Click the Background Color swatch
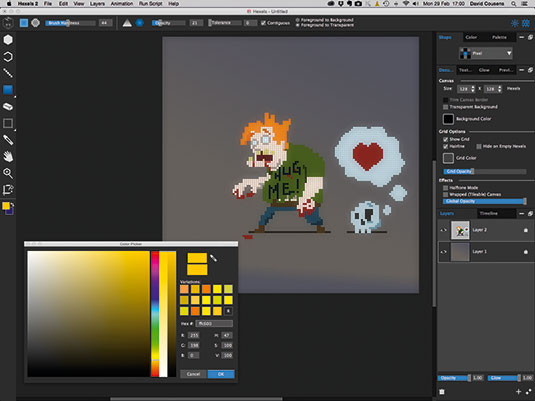535x401 pixels. 448,119
